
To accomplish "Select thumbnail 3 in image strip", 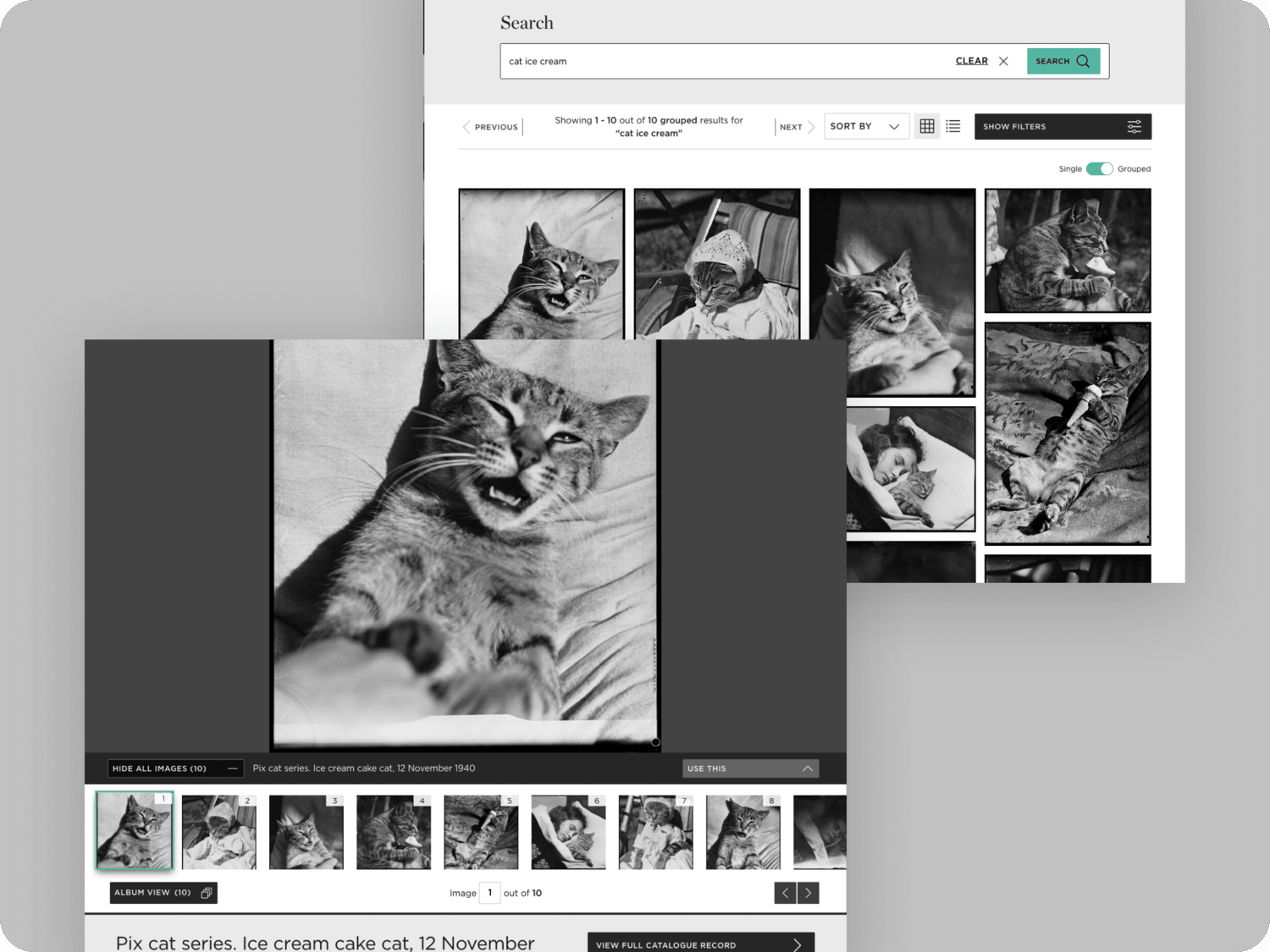I will point(306,832).
